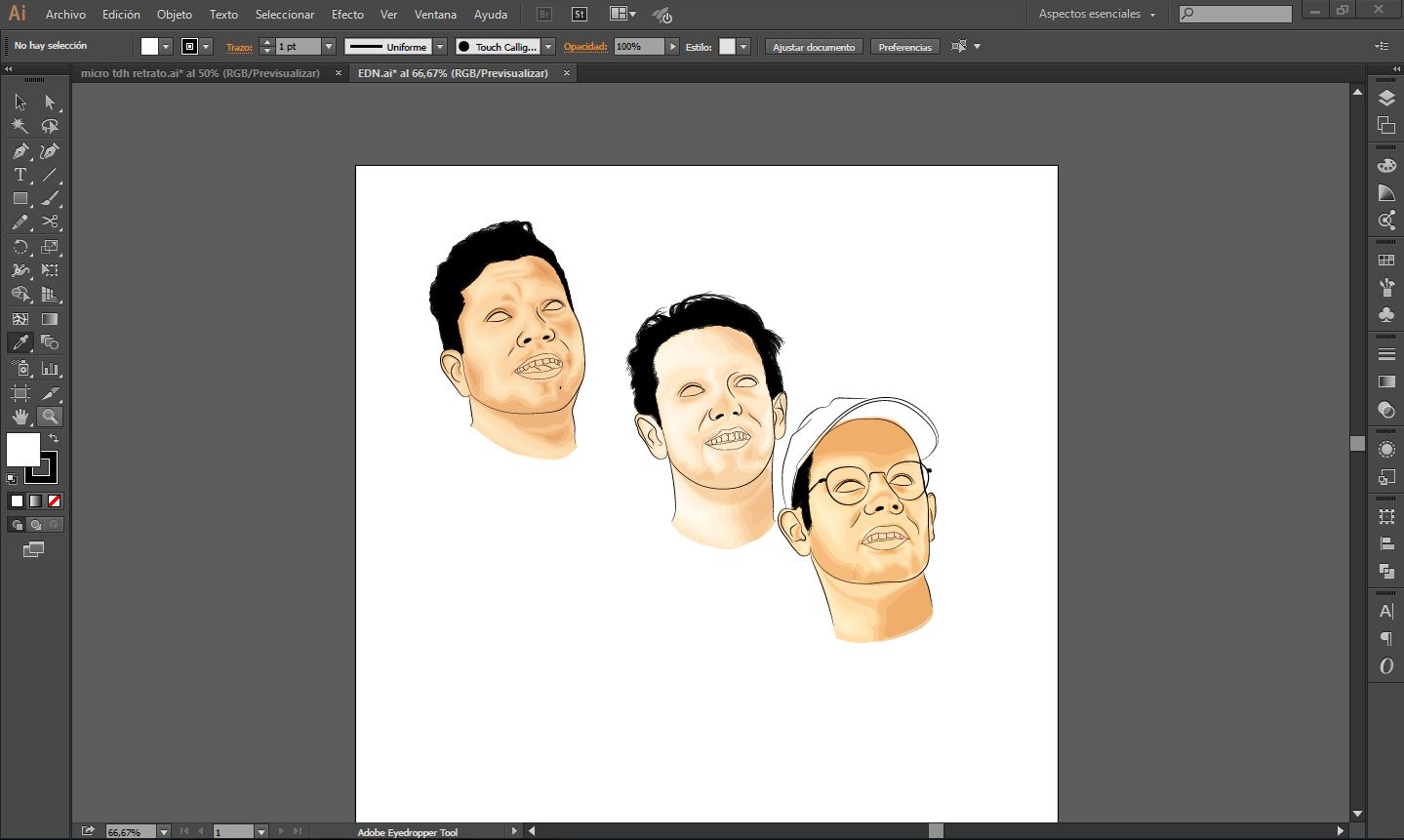Select the Rectangle tool

click(20, 198)
